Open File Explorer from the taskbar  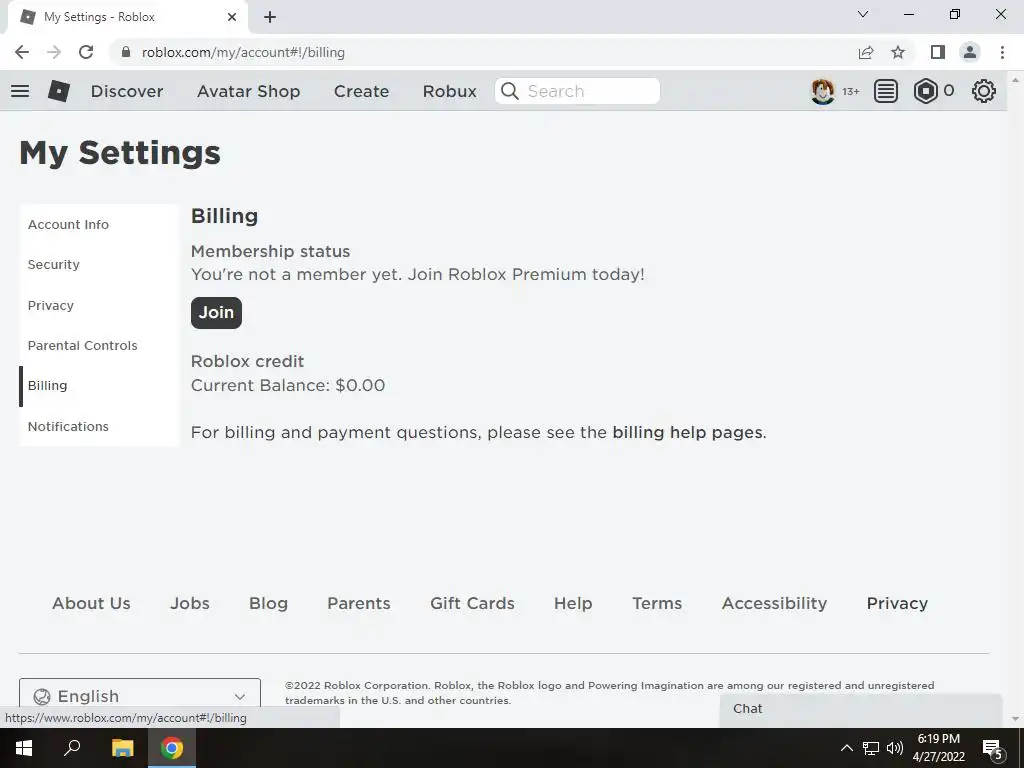122,748
